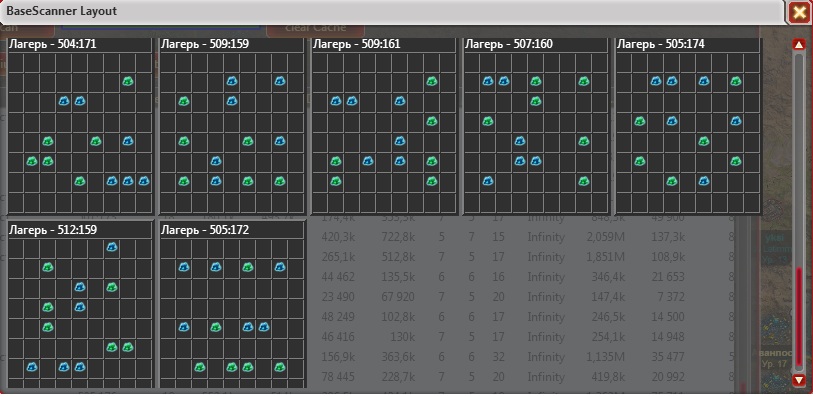Screen dimensions: 813x396
Task: Click 156,9k in the background table
Action: coord(338,357)
